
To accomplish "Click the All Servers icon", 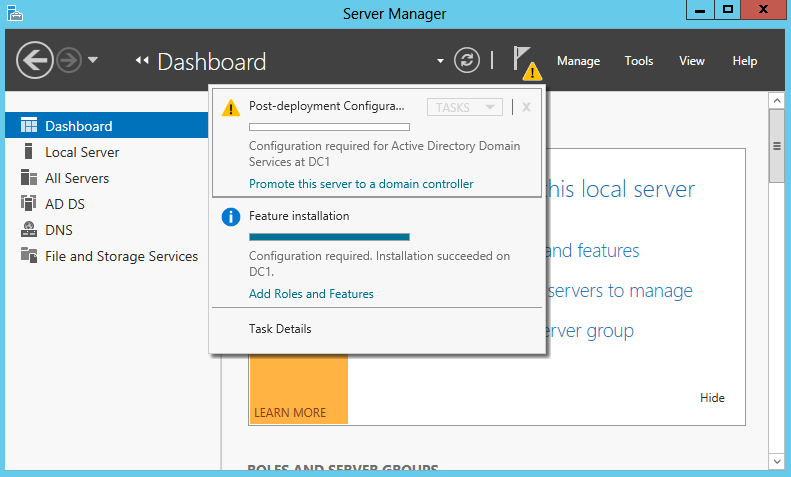I will pos(29,177).
